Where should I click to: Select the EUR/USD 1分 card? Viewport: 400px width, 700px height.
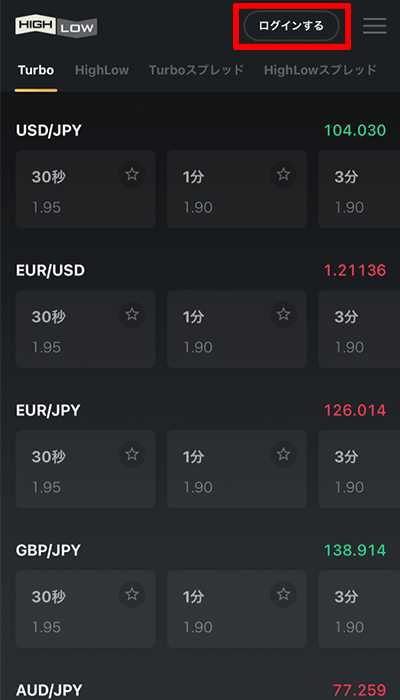pos(237,329)
